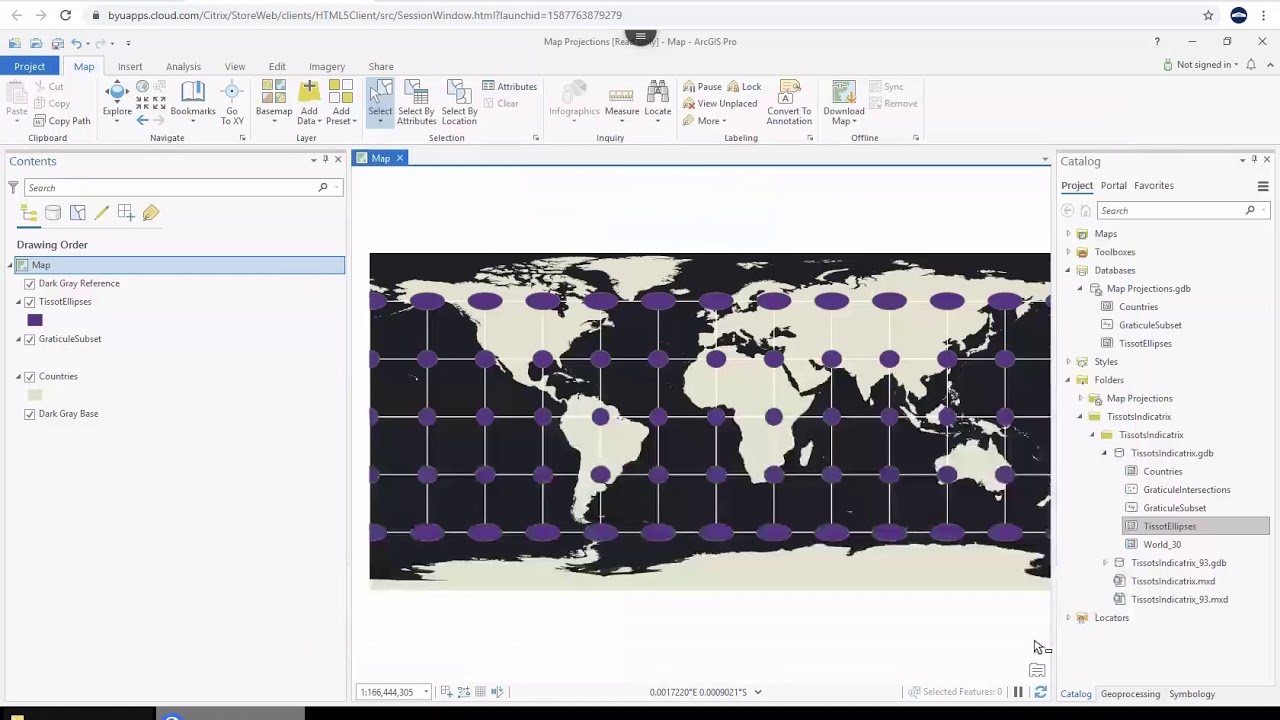Open the Bookmarks menu icon
The image size is (1280, 720).
193,92
